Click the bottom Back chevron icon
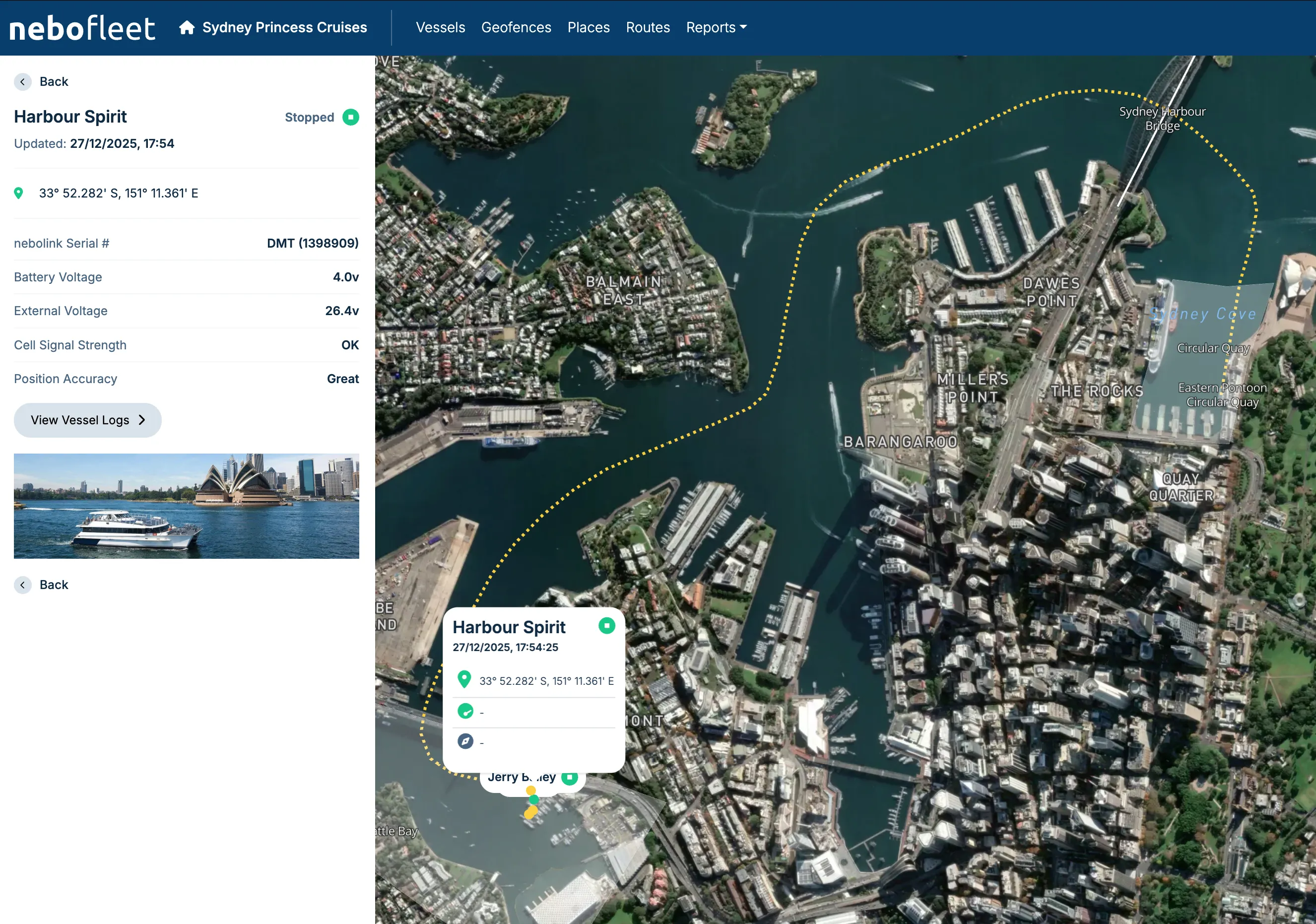1316x924 pixels. click(x=22, y=585)
